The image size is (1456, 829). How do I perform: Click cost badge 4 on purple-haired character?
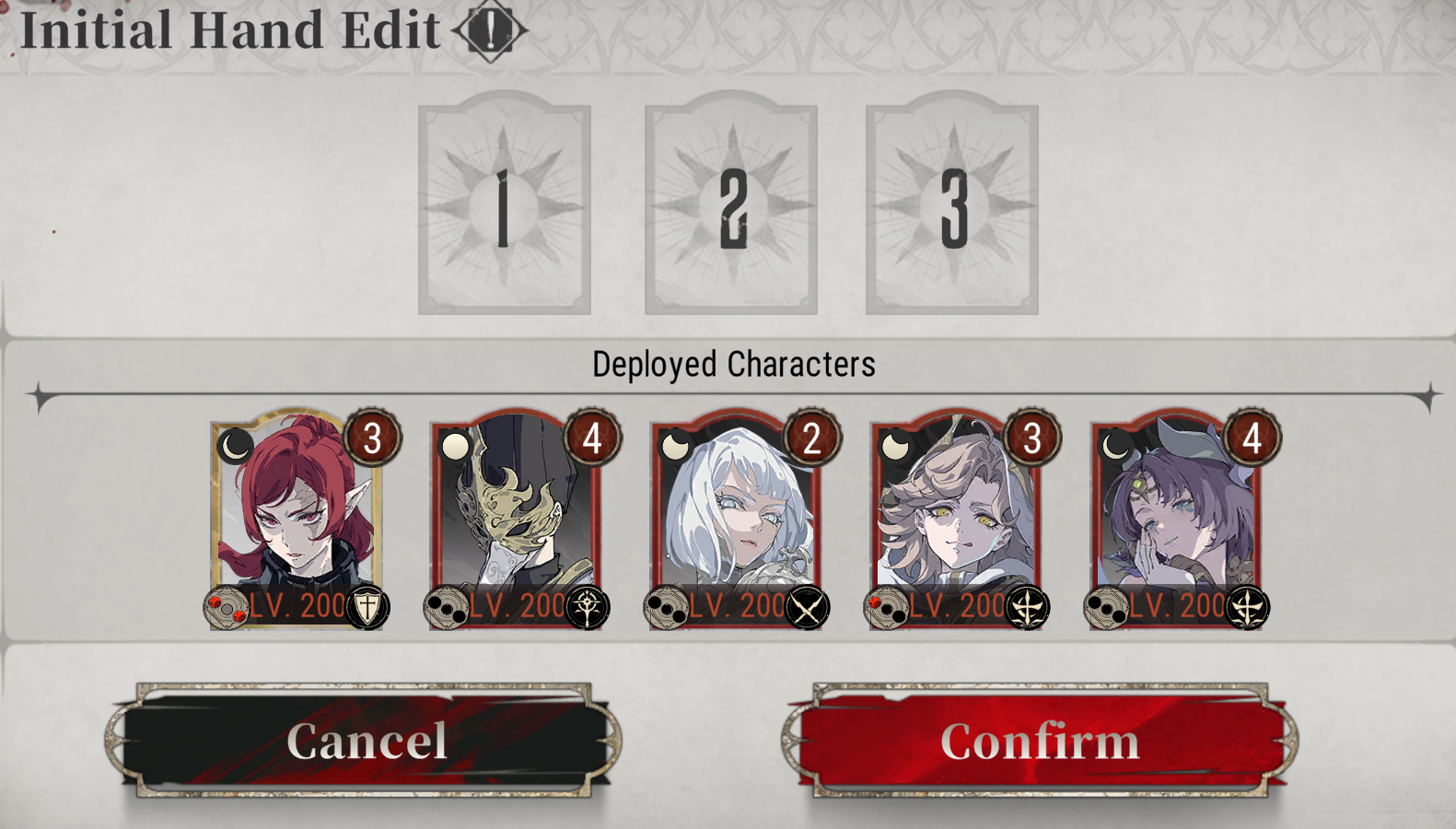pos(1252,438)
